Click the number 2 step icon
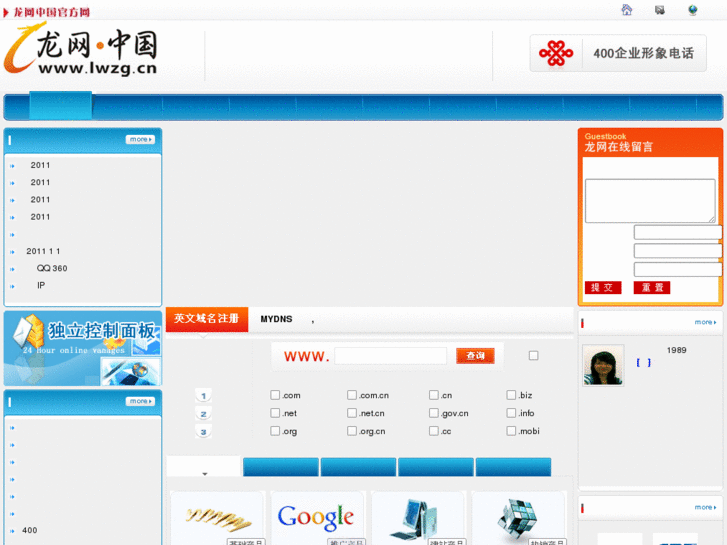 click(203, 414)
